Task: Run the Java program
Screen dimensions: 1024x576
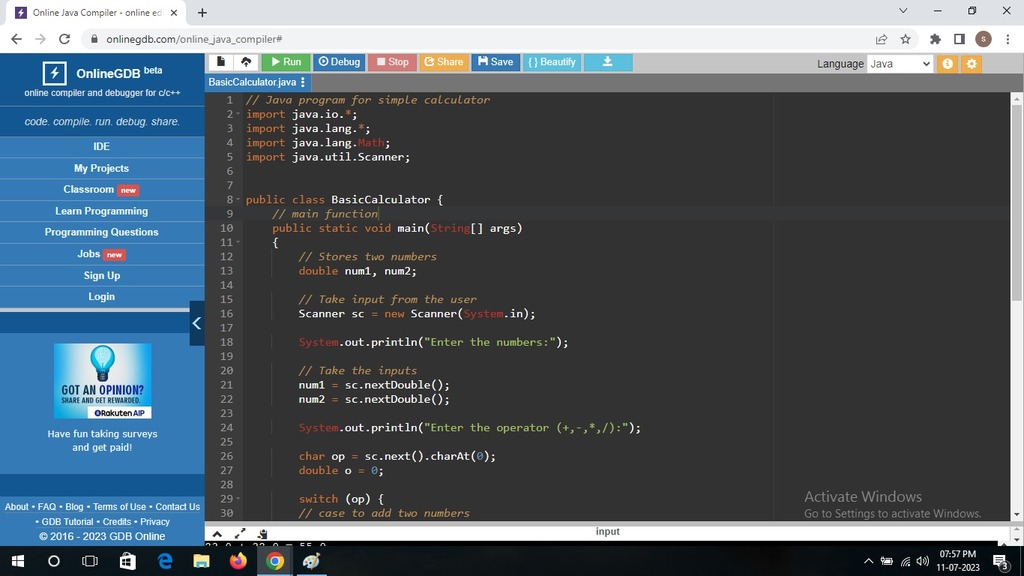Action: click(285, 62)
